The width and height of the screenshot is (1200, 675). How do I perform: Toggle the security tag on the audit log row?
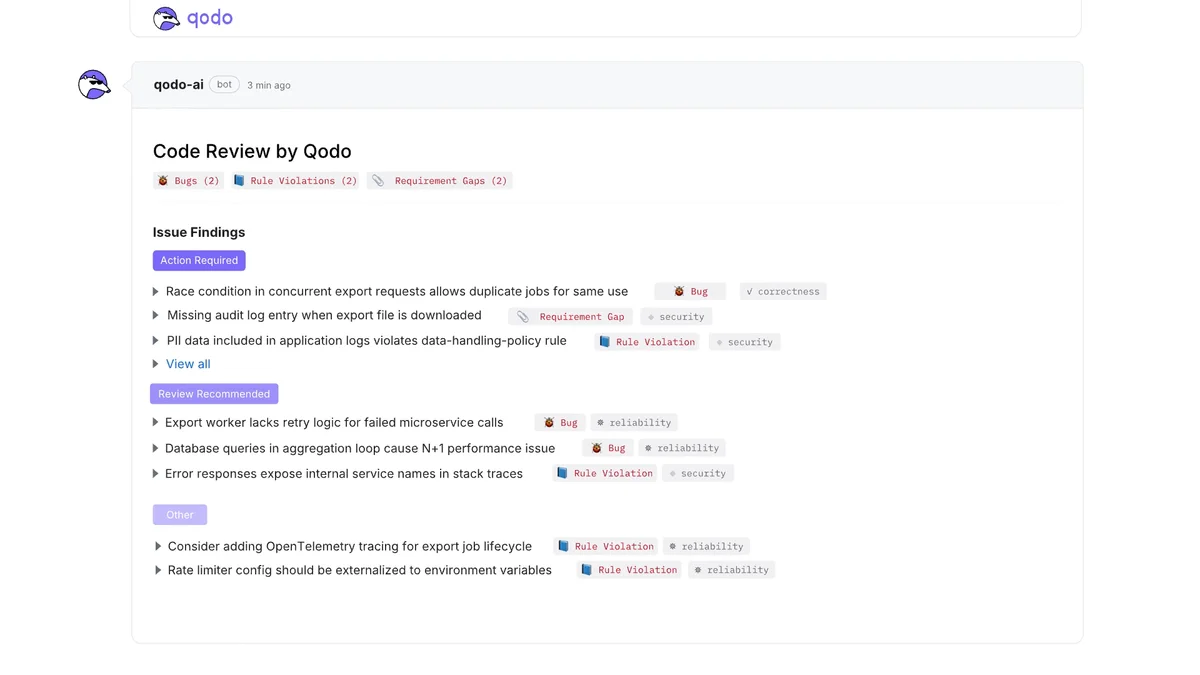pyautogui.click(x=676, y=316)
